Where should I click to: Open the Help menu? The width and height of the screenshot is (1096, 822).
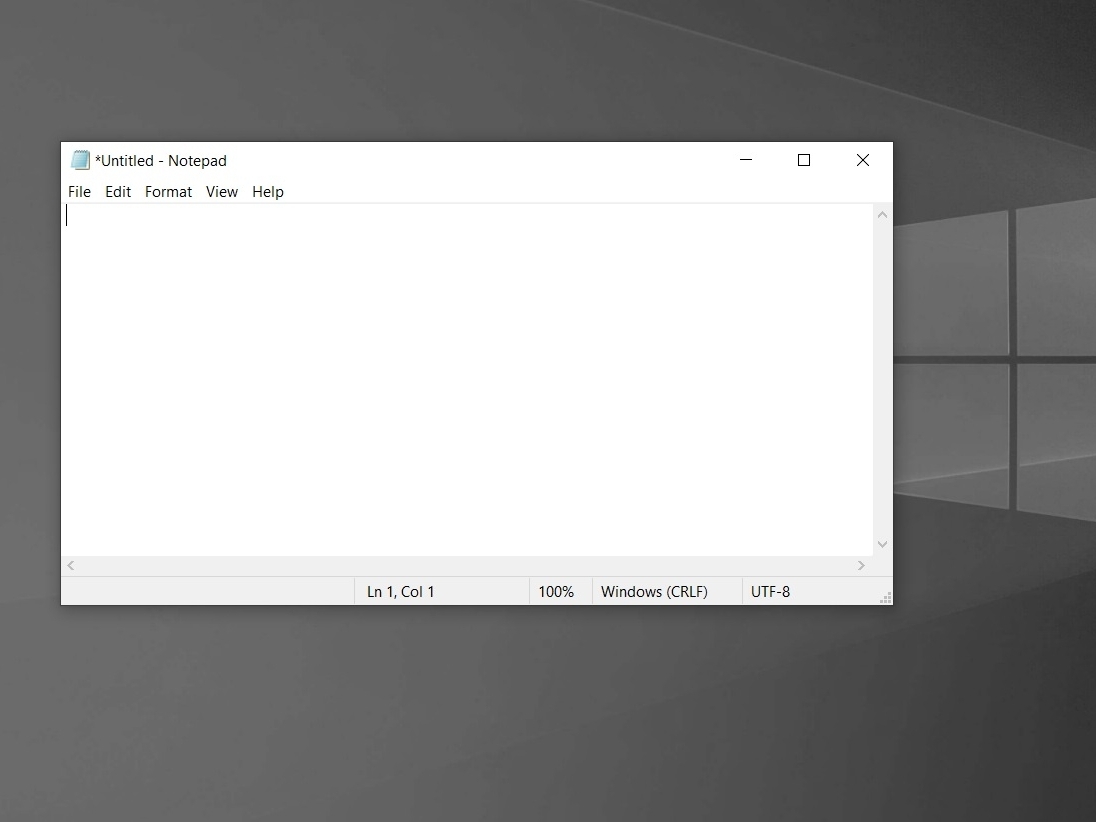click(268, 192)
